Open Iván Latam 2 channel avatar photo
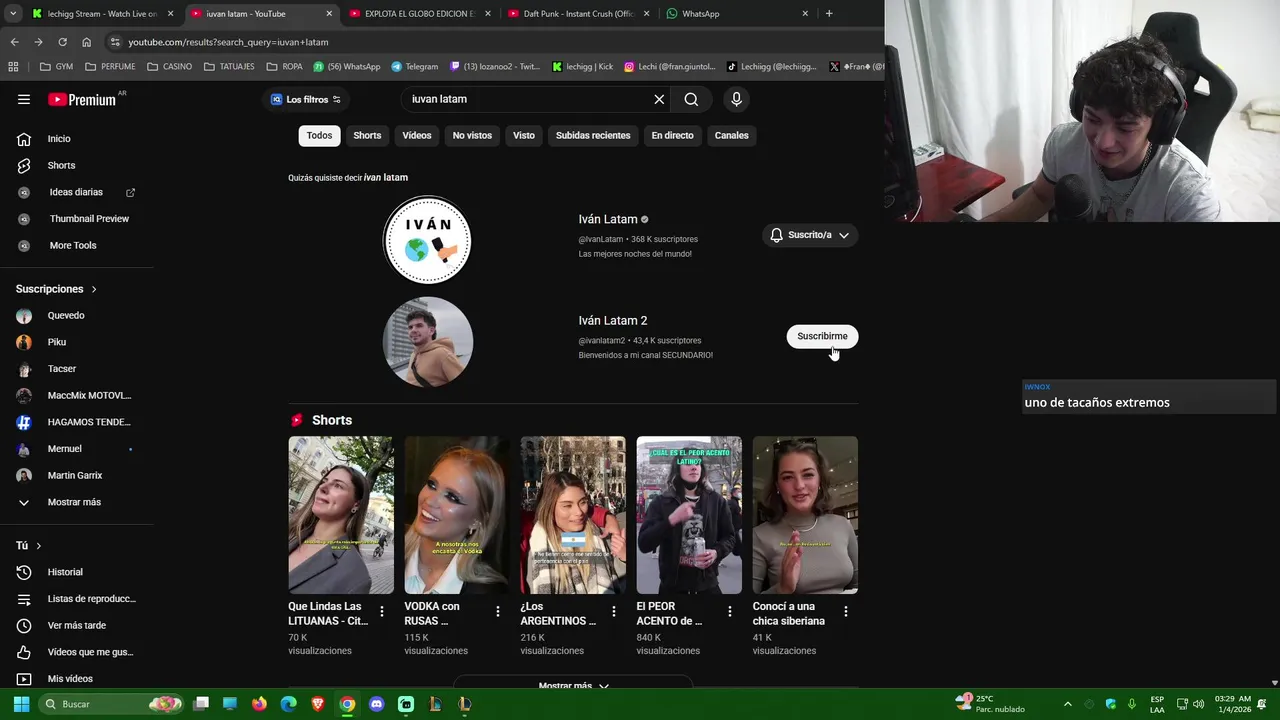The width and height of the screenshot is (1280, 720). pyautogui.click(x=427, y=341)
